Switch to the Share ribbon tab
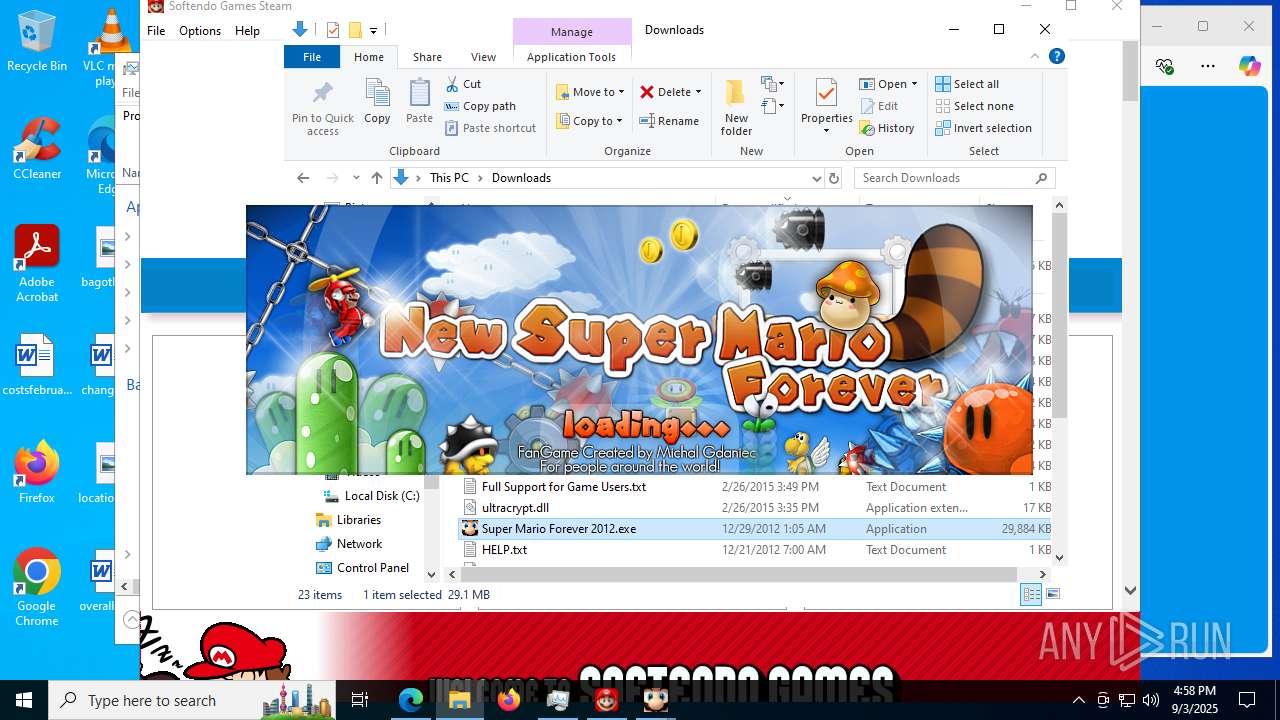Viewport: 1280px width, 720px height. point(427,57)
